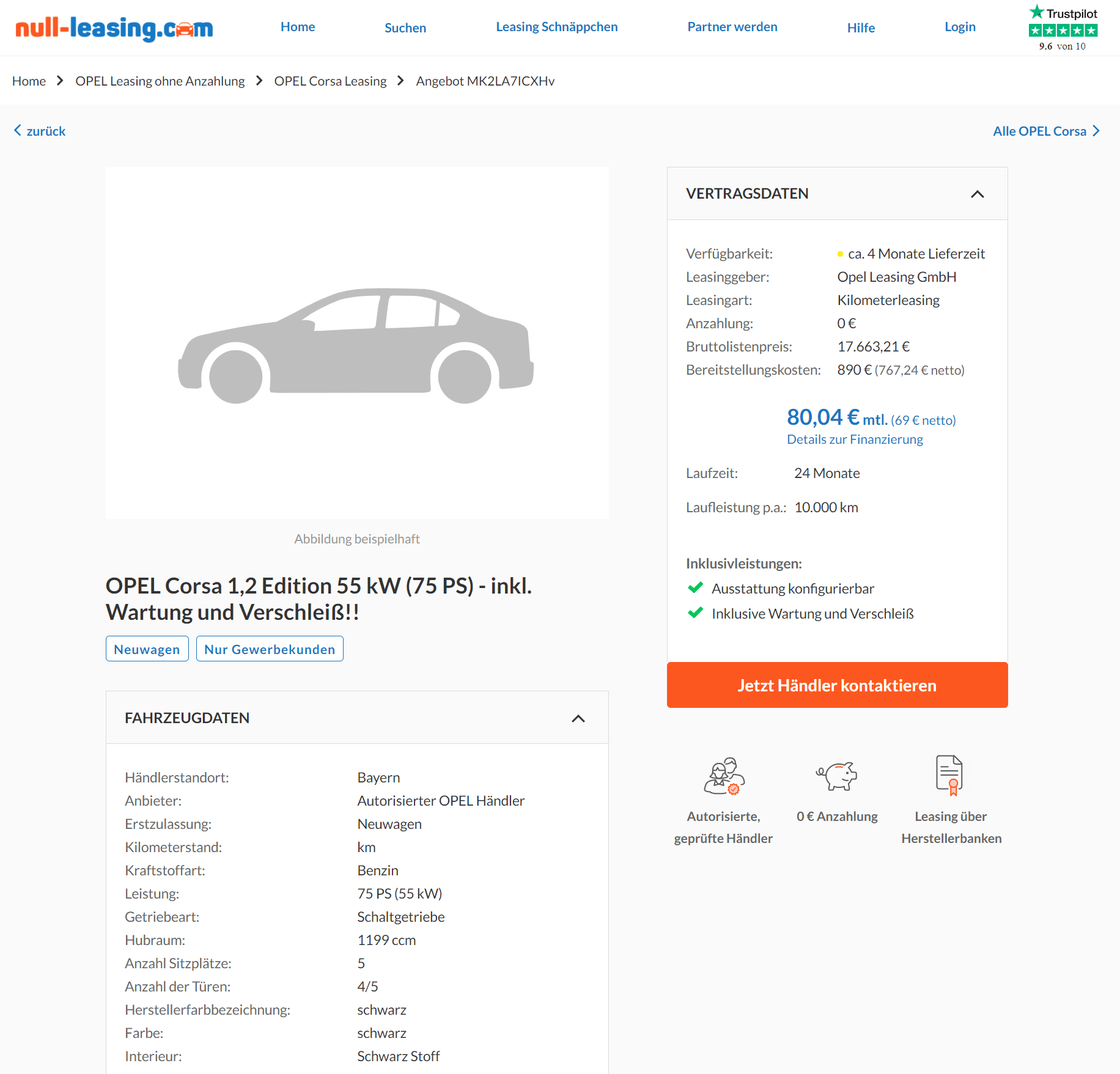The image size is (1120, 1074).
Task: Click OPEL Corsa Leasing breadcrumb
Action: 330,81
